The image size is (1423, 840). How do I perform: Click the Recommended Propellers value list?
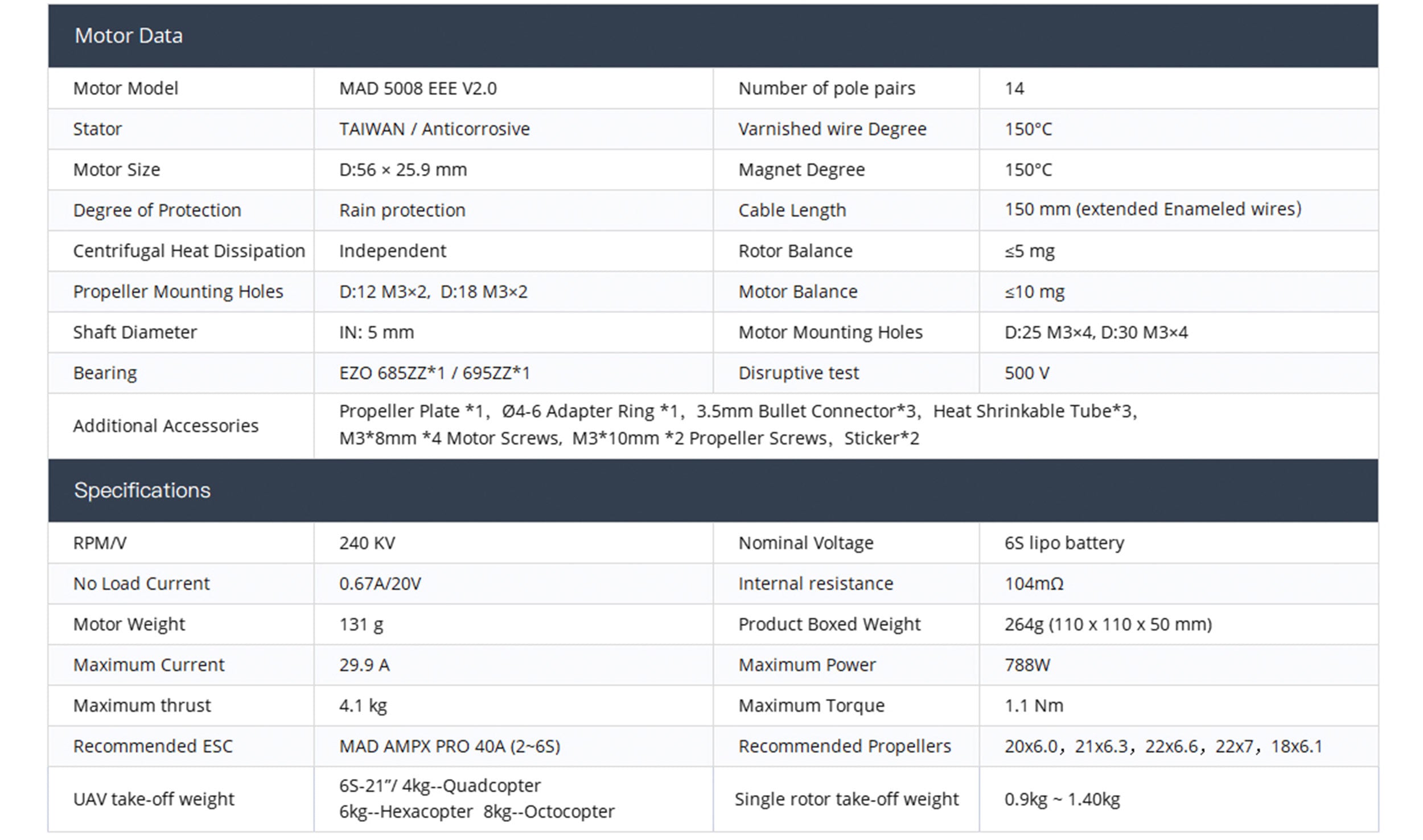click(1163, 746)
